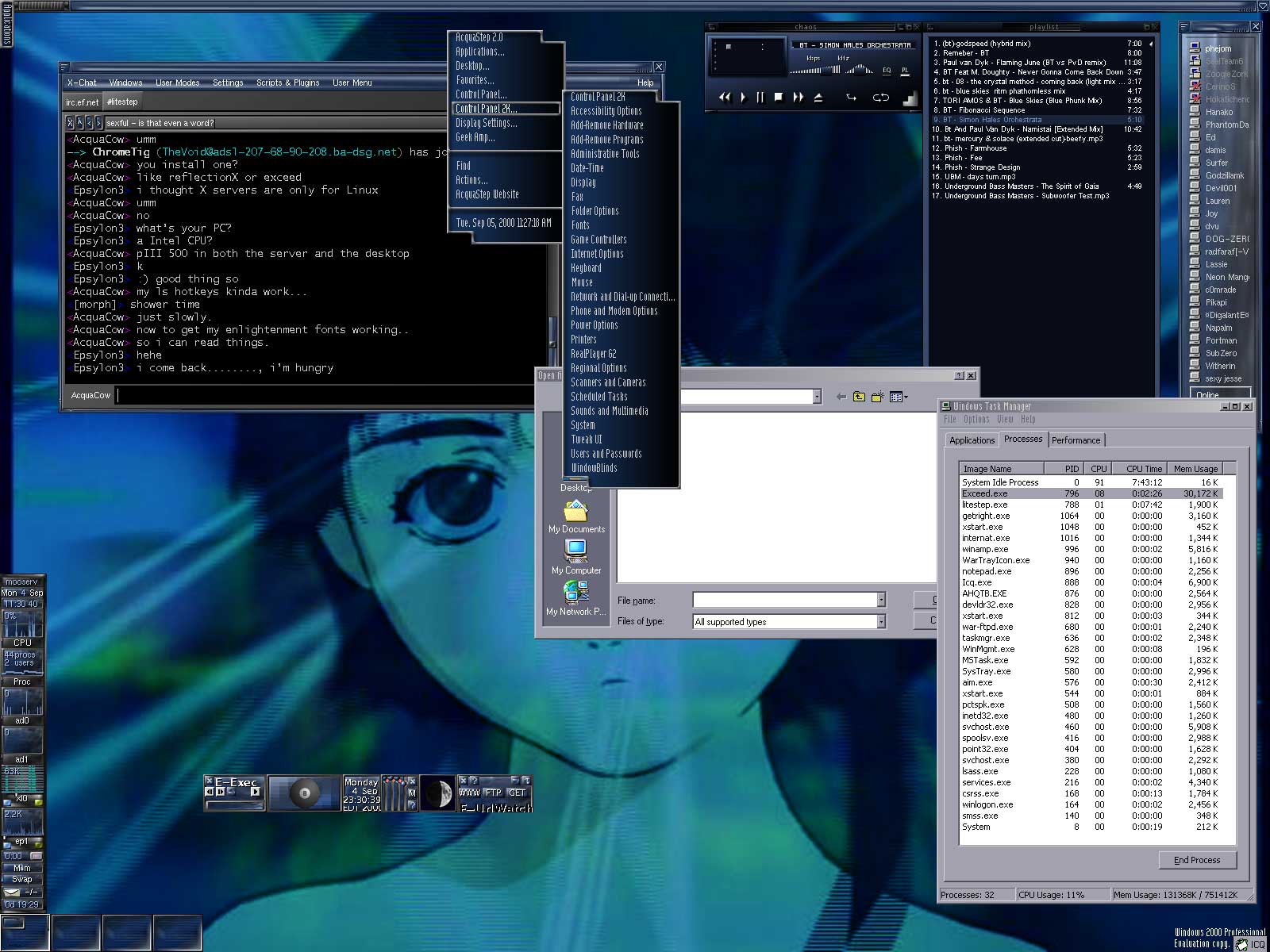Adjust the Winamp volume slider
Viewport: 1270px width, 952px height.
pos(815,70)
